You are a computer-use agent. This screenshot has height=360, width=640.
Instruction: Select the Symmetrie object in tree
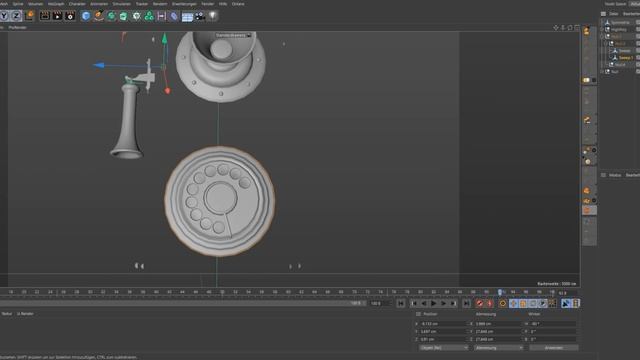pos(620,22)
